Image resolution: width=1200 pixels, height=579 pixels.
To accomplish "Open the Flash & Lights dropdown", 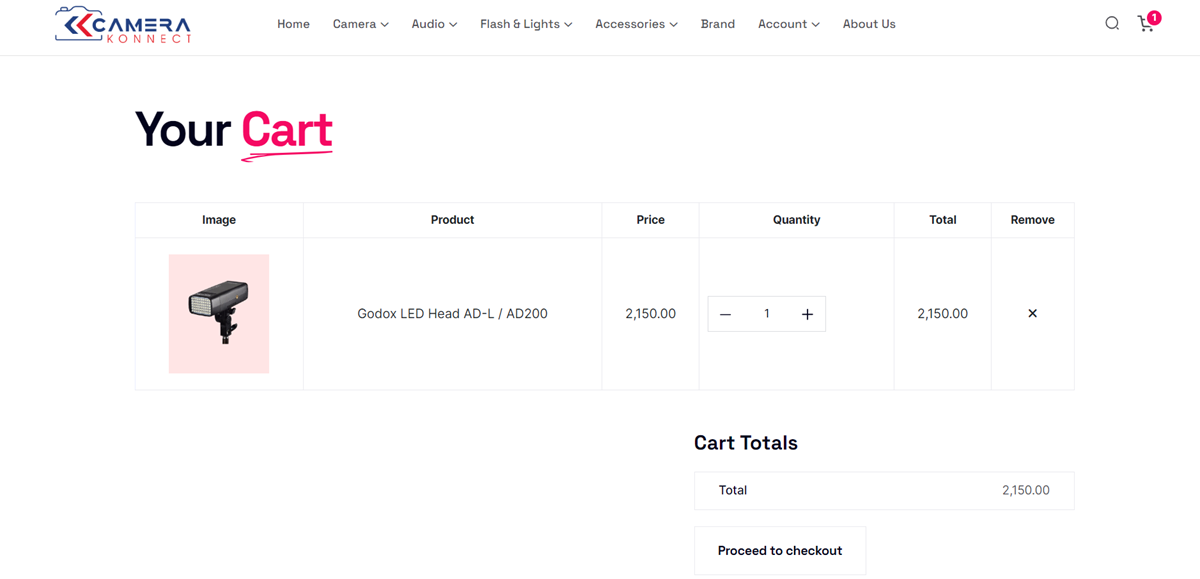I will pyautogui.click(x=526, y=24).
